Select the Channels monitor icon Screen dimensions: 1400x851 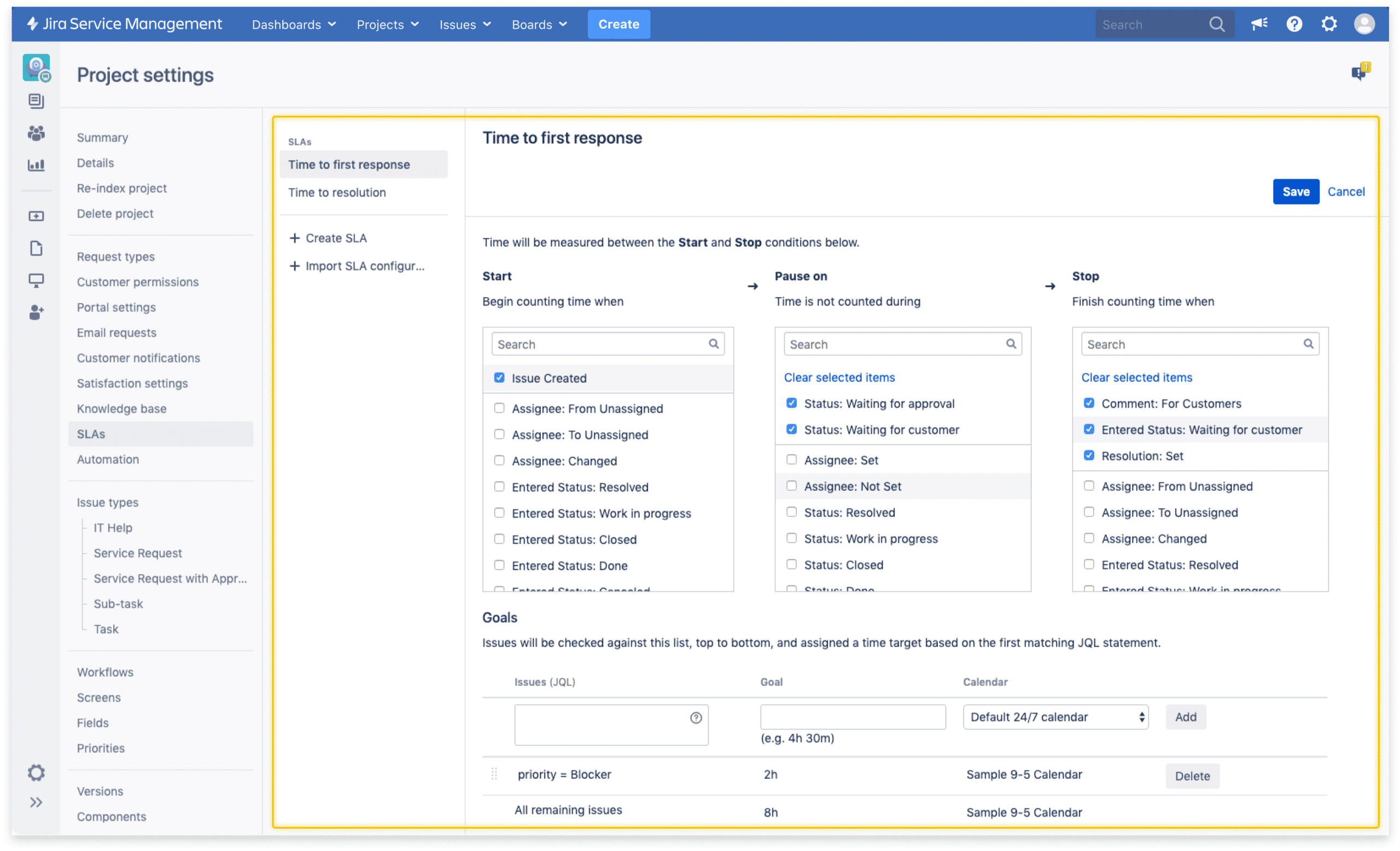[x=36, y=280]
